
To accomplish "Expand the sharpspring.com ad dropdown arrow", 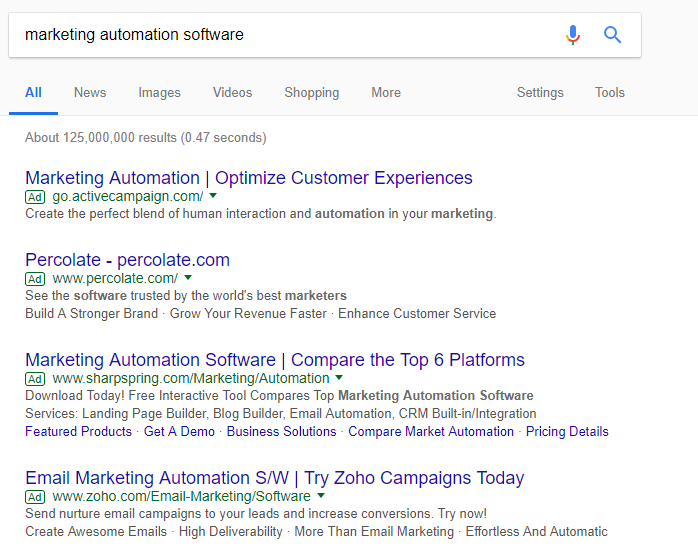I will (339, 377).
